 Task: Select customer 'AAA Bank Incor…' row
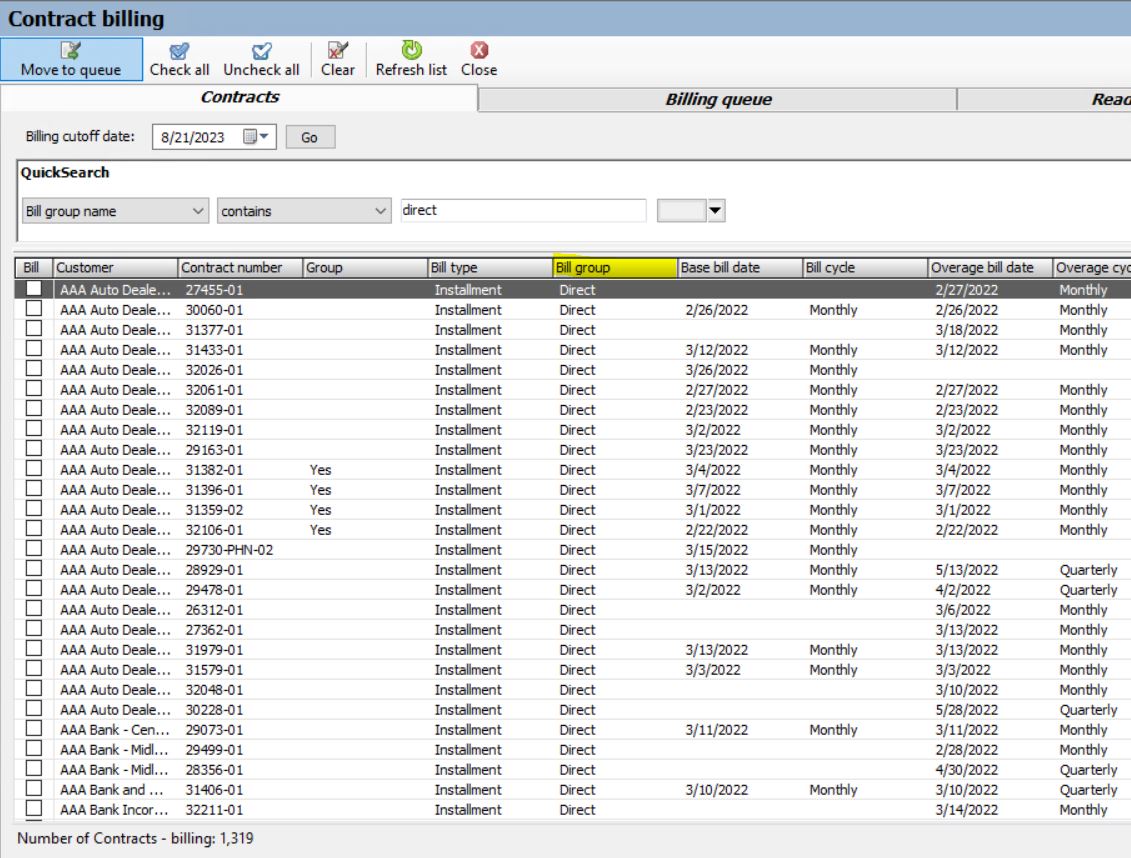coord(114,810)
